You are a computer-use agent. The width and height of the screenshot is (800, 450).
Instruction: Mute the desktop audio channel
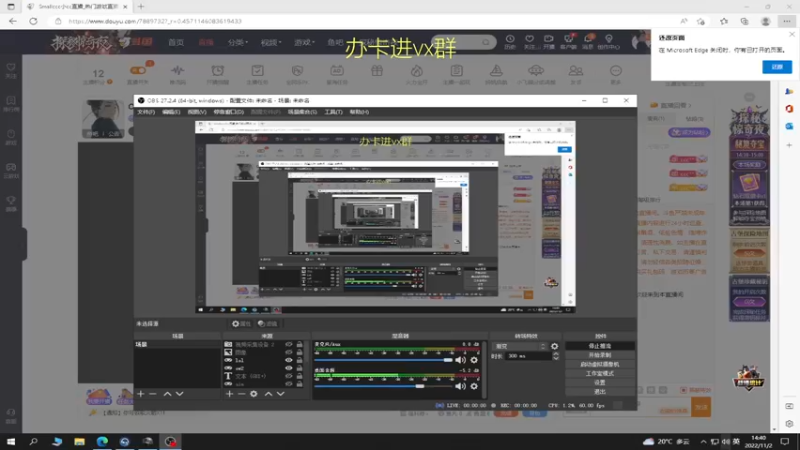pos(460,386)
